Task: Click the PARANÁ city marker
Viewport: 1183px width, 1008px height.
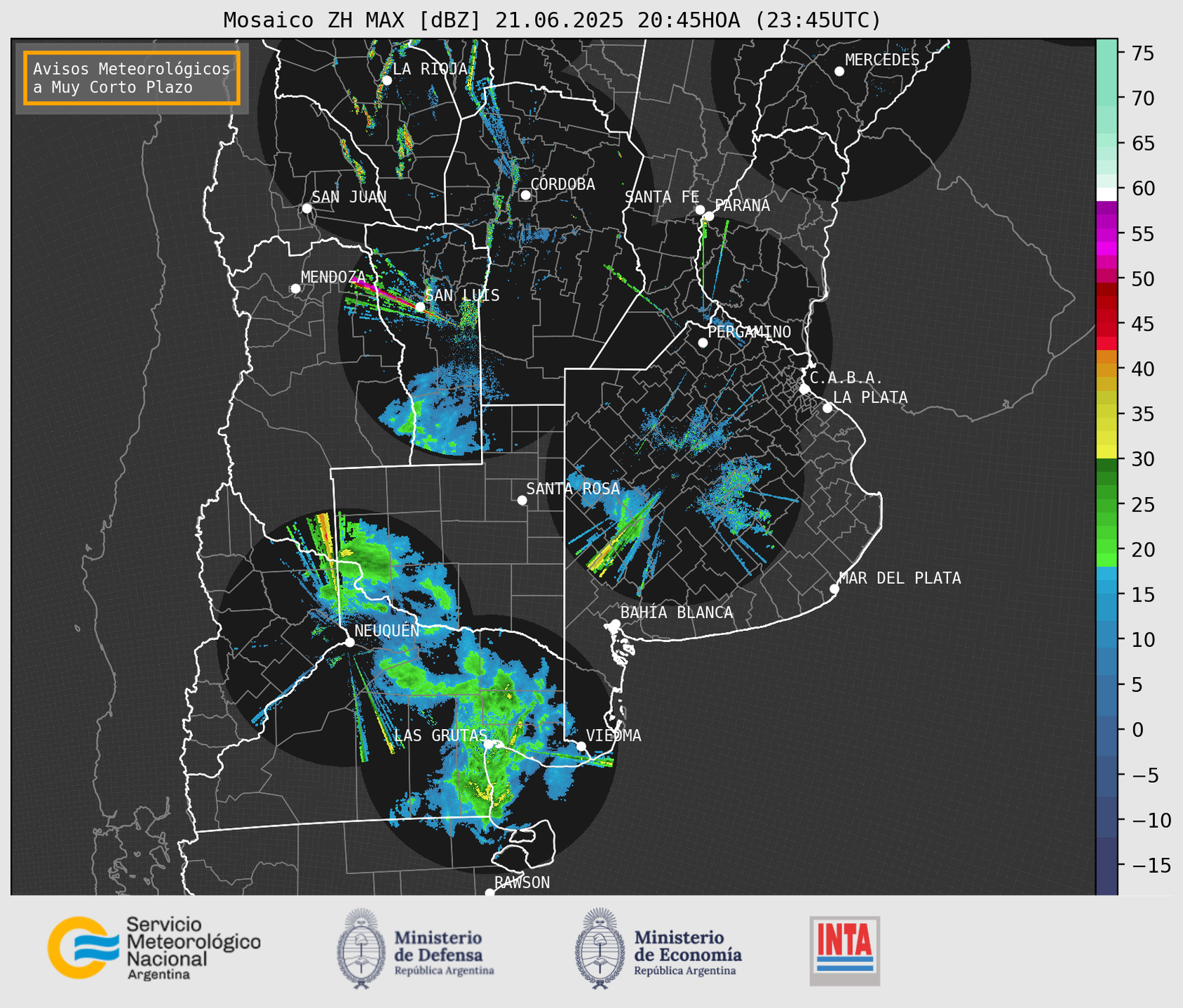Action: pyautogui.click(x=709, y=216)
